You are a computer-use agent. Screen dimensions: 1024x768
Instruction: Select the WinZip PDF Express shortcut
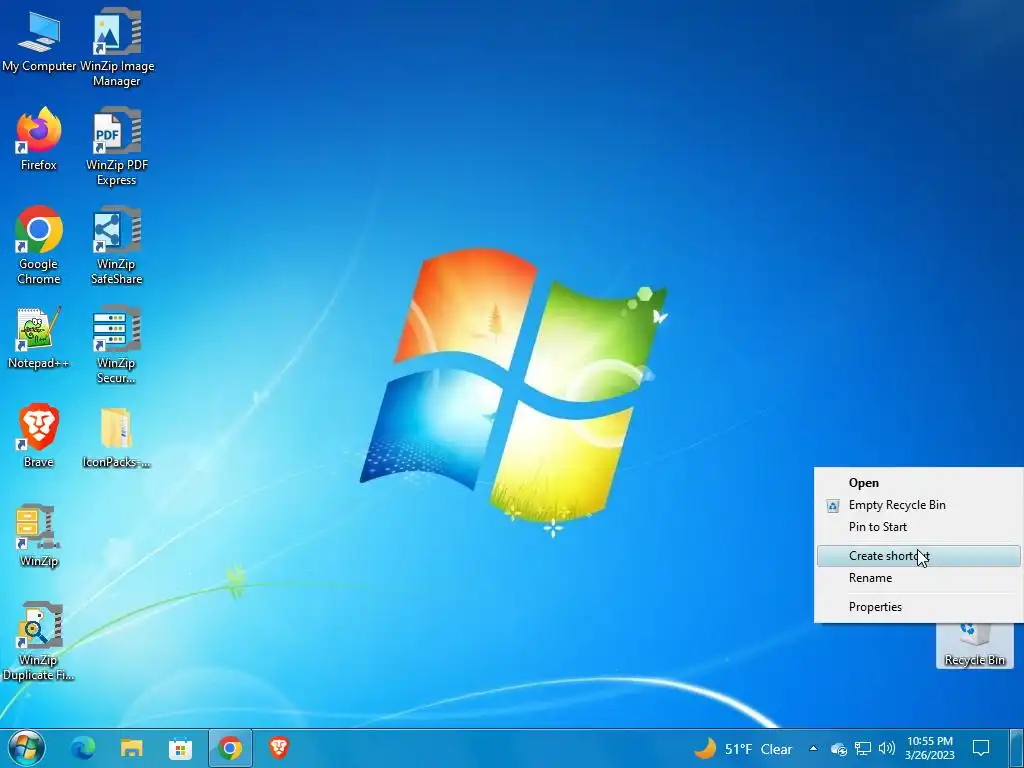(117, 146)
